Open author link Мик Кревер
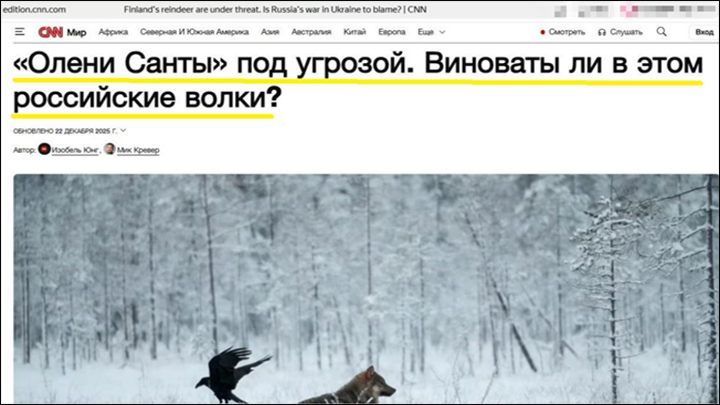This screenshot has width=720, height=405. (138, 150)
